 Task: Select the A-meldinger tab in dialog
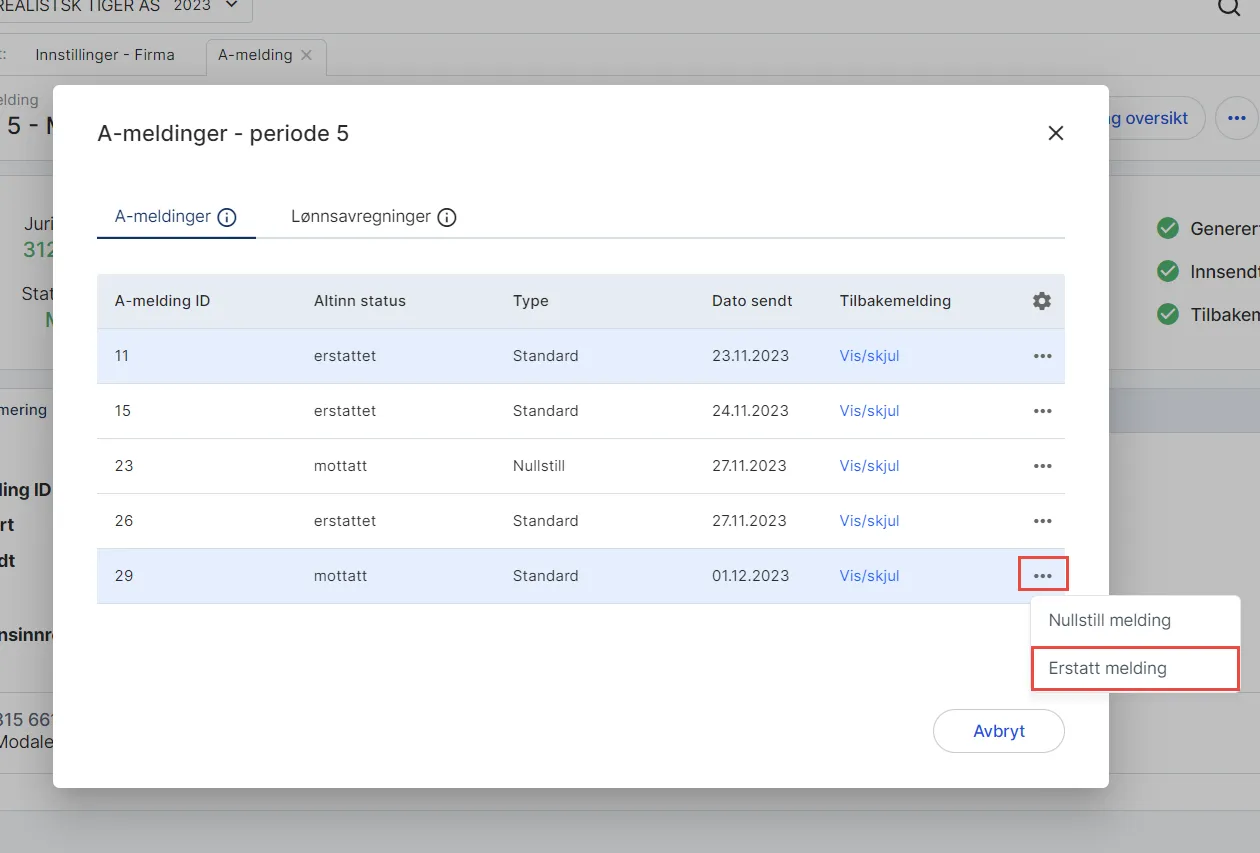point(163,216)
